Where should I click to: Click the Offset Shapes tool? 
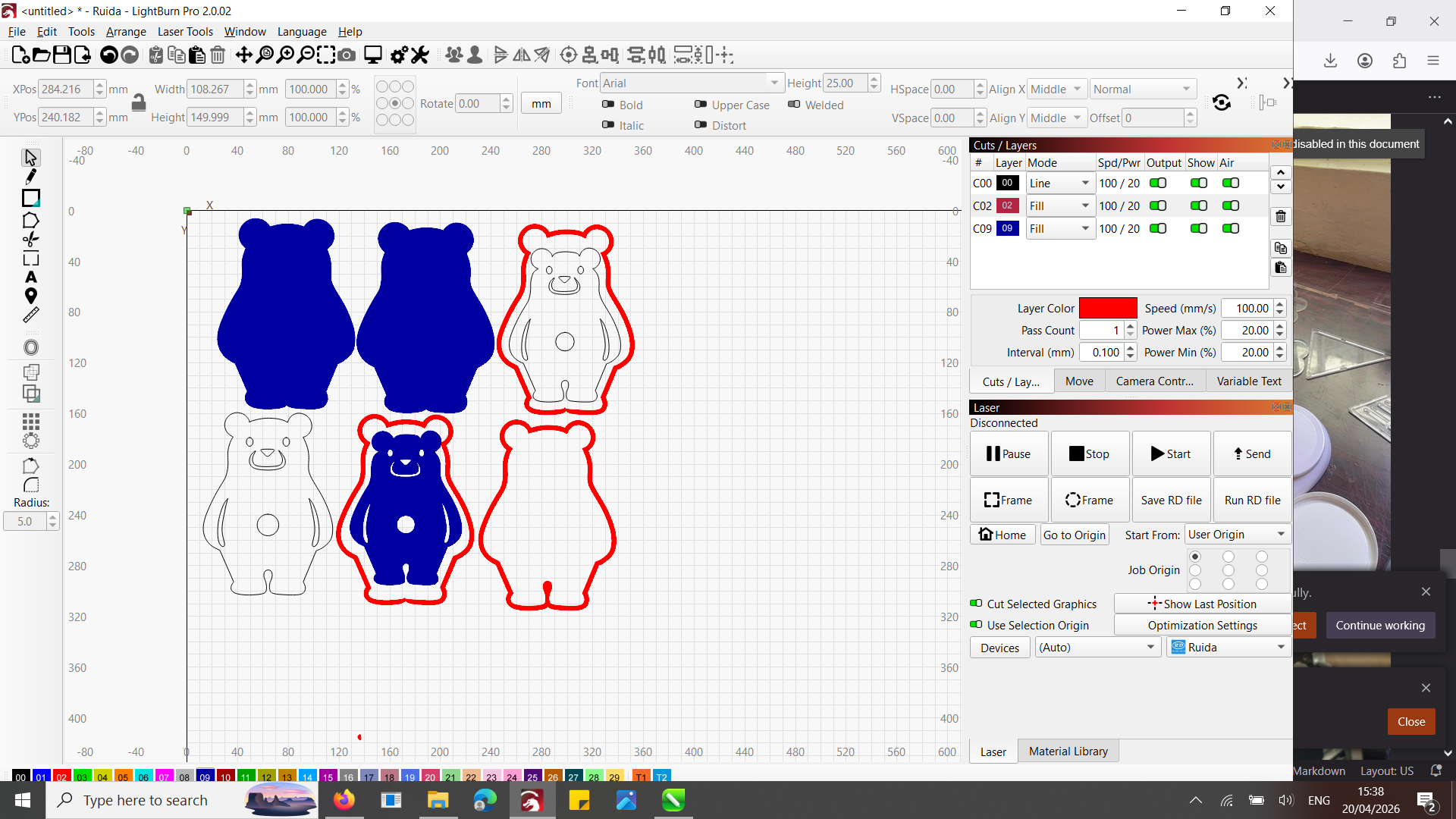pyautogui.click(x=30, y=347)
